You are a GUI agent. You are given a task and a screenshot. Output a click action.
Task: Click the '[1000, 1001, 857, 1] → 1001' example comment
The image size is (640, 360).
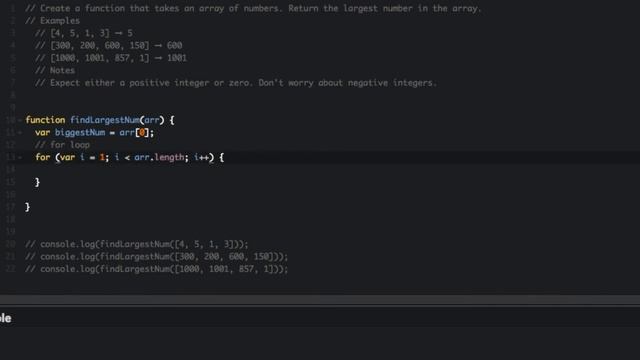(x=111, y=58)
